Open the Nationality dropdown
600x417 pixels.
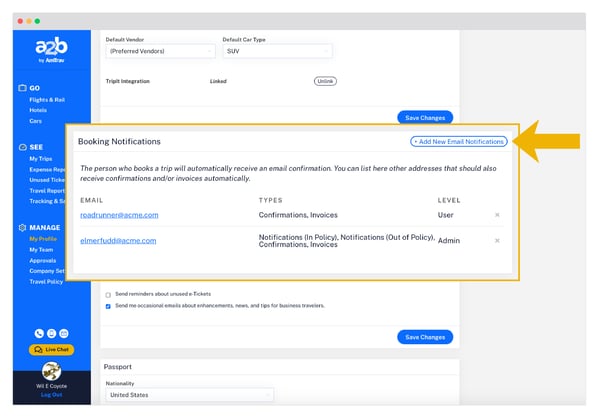coord(188,395)
